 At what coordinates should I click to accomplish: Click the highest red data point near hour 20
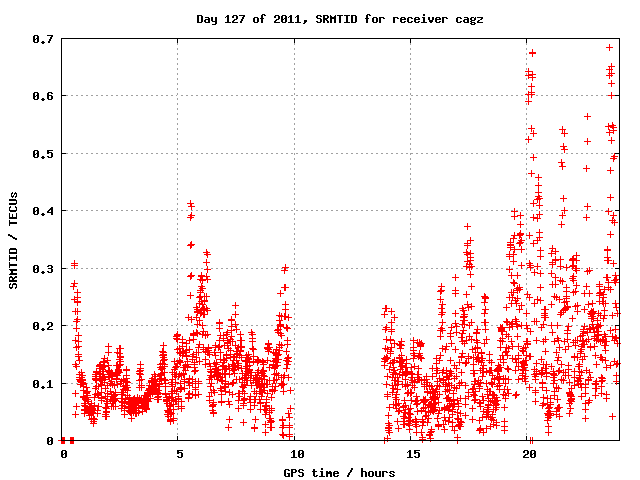pos(532,53)
